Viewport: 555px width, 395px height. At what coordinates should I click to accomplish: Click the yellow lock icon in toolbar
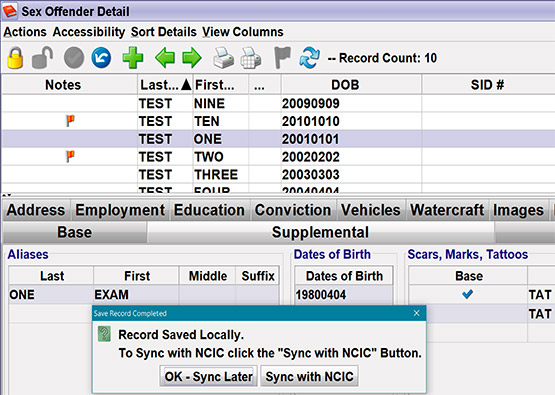tap(15, 57)
